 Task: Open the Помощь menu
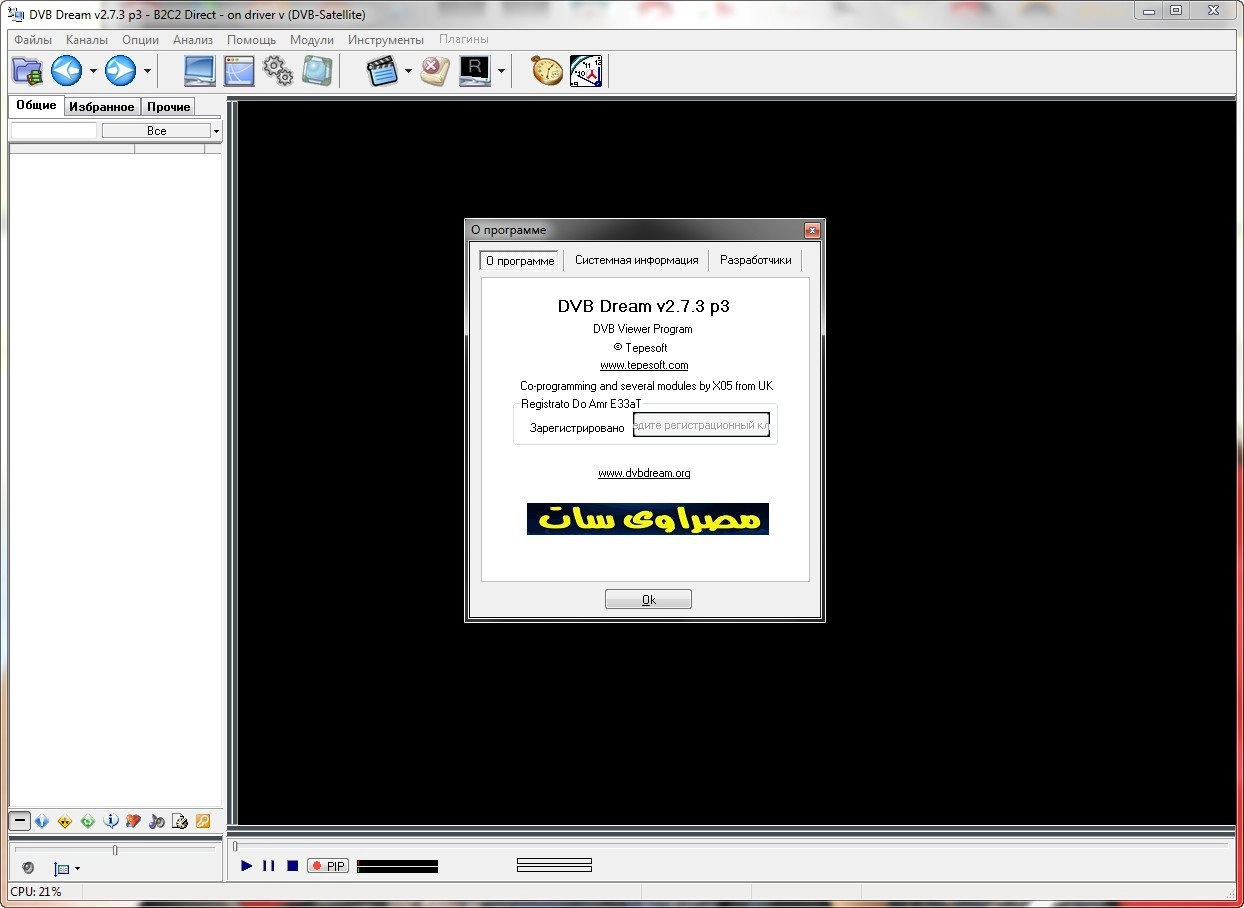251,40
